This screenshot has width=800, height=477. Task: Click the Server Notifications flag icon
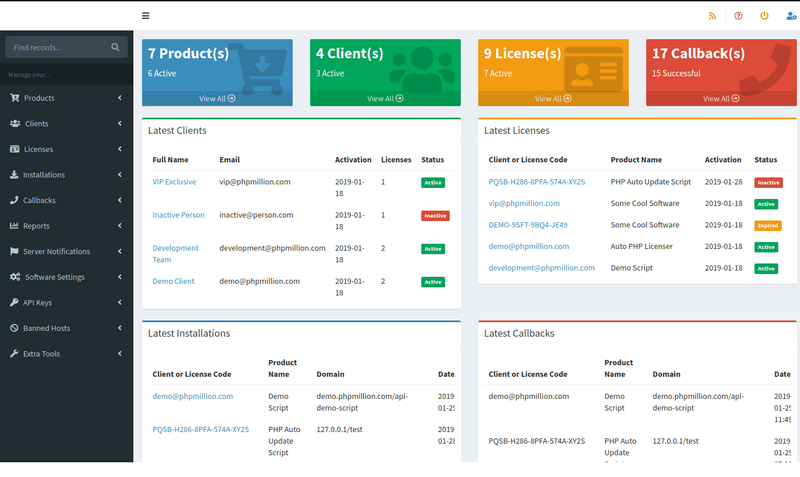14,251
